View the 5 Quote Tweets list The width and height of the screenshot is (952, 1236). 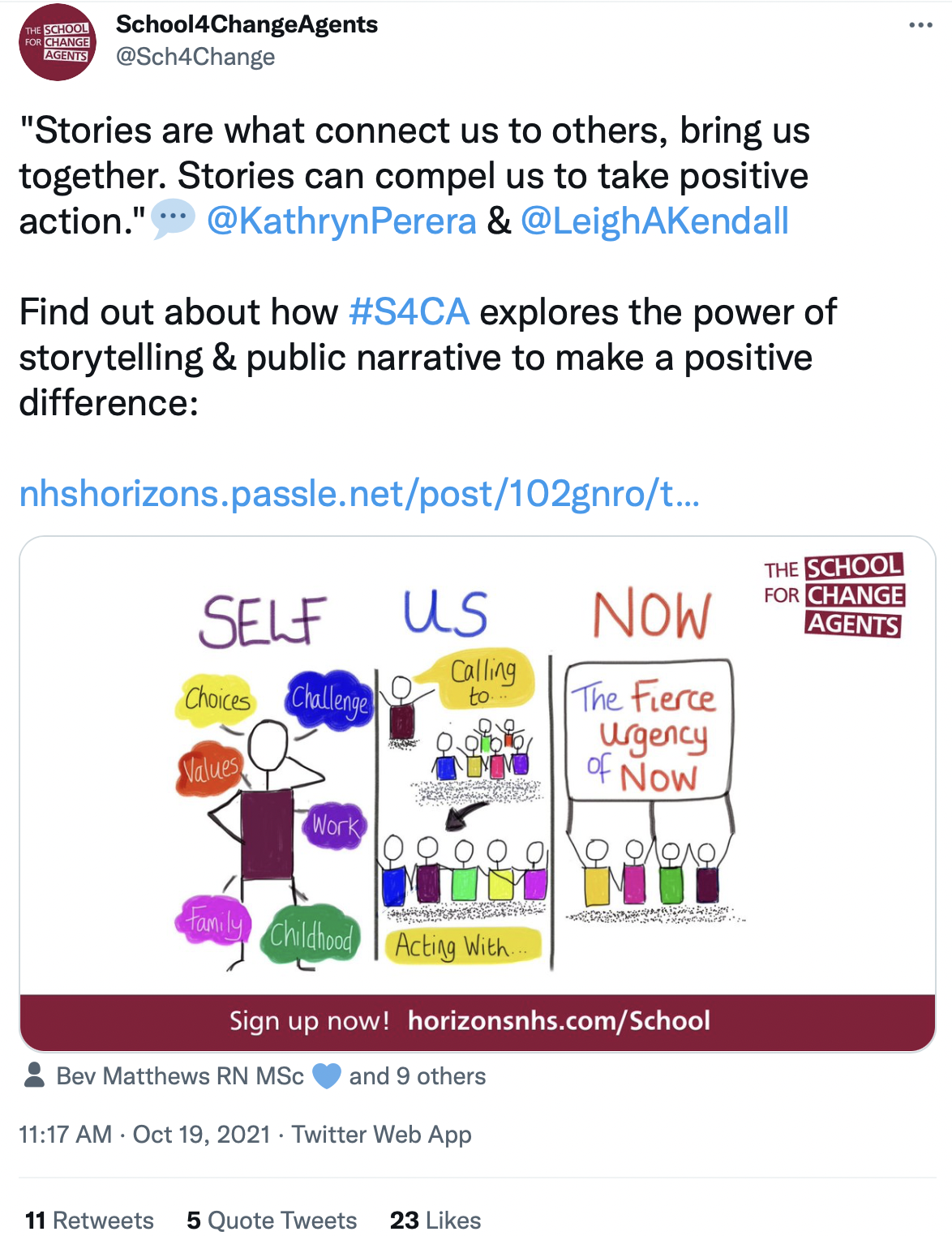click(272, 1220)
